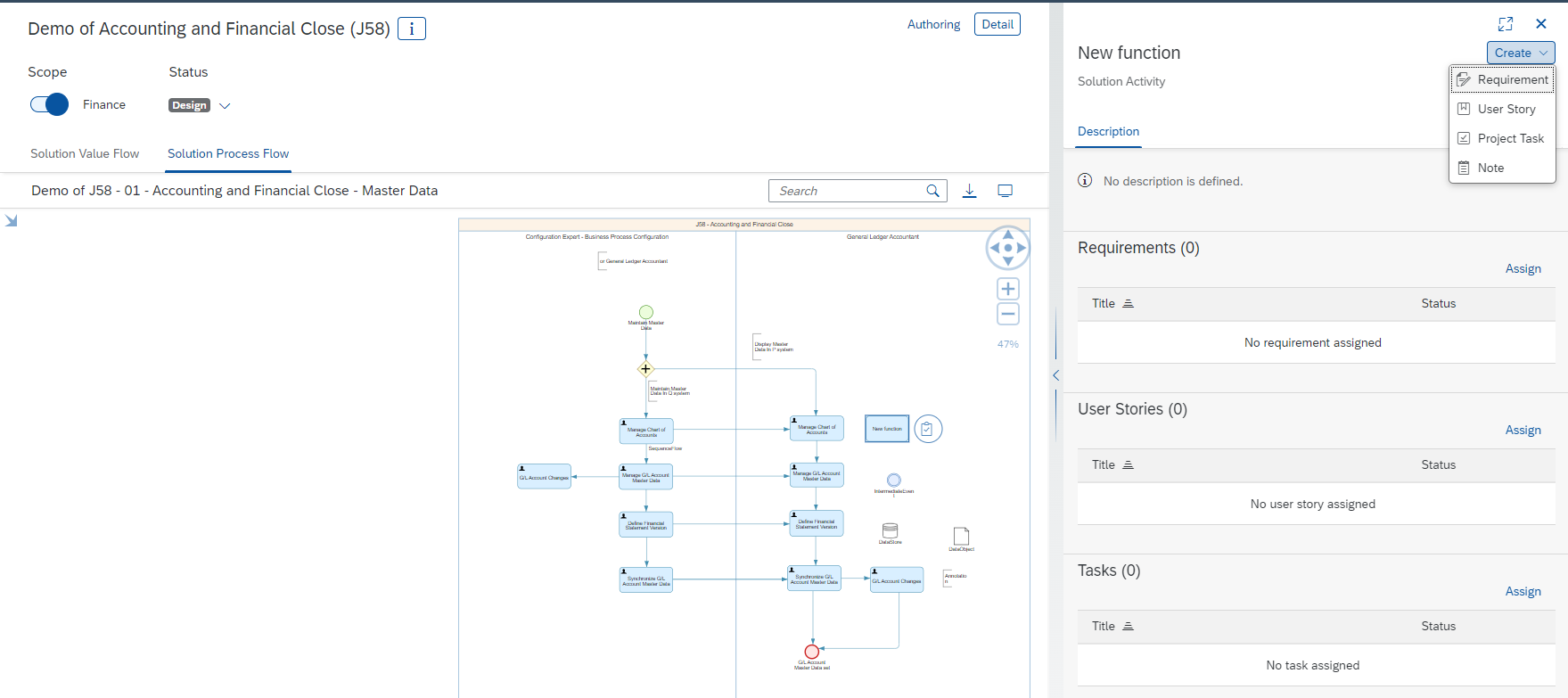Download the process flow diagram
The height and width of the screenshot is (698, 1568).
click(x=970, y=191)
